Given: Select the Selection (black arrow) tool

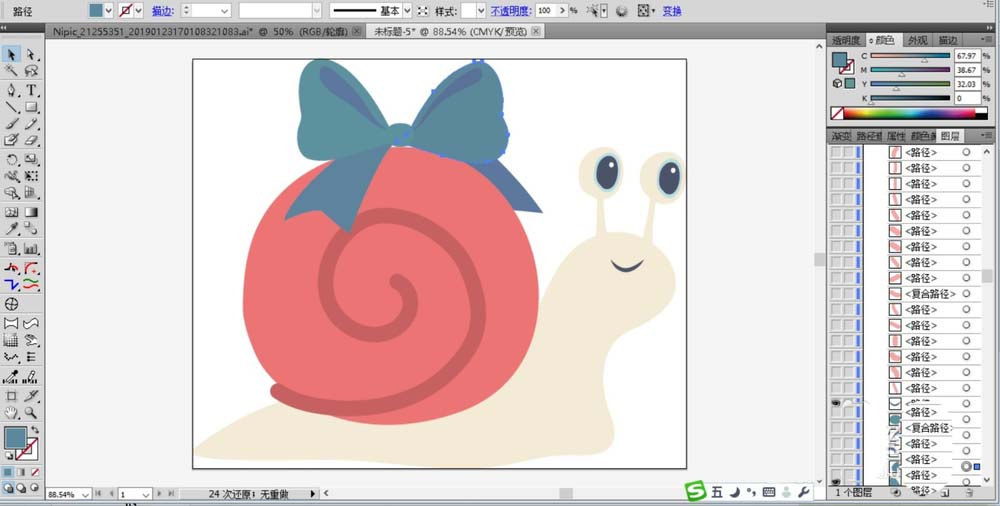Looking at the screenshot, I should [11, 55].
